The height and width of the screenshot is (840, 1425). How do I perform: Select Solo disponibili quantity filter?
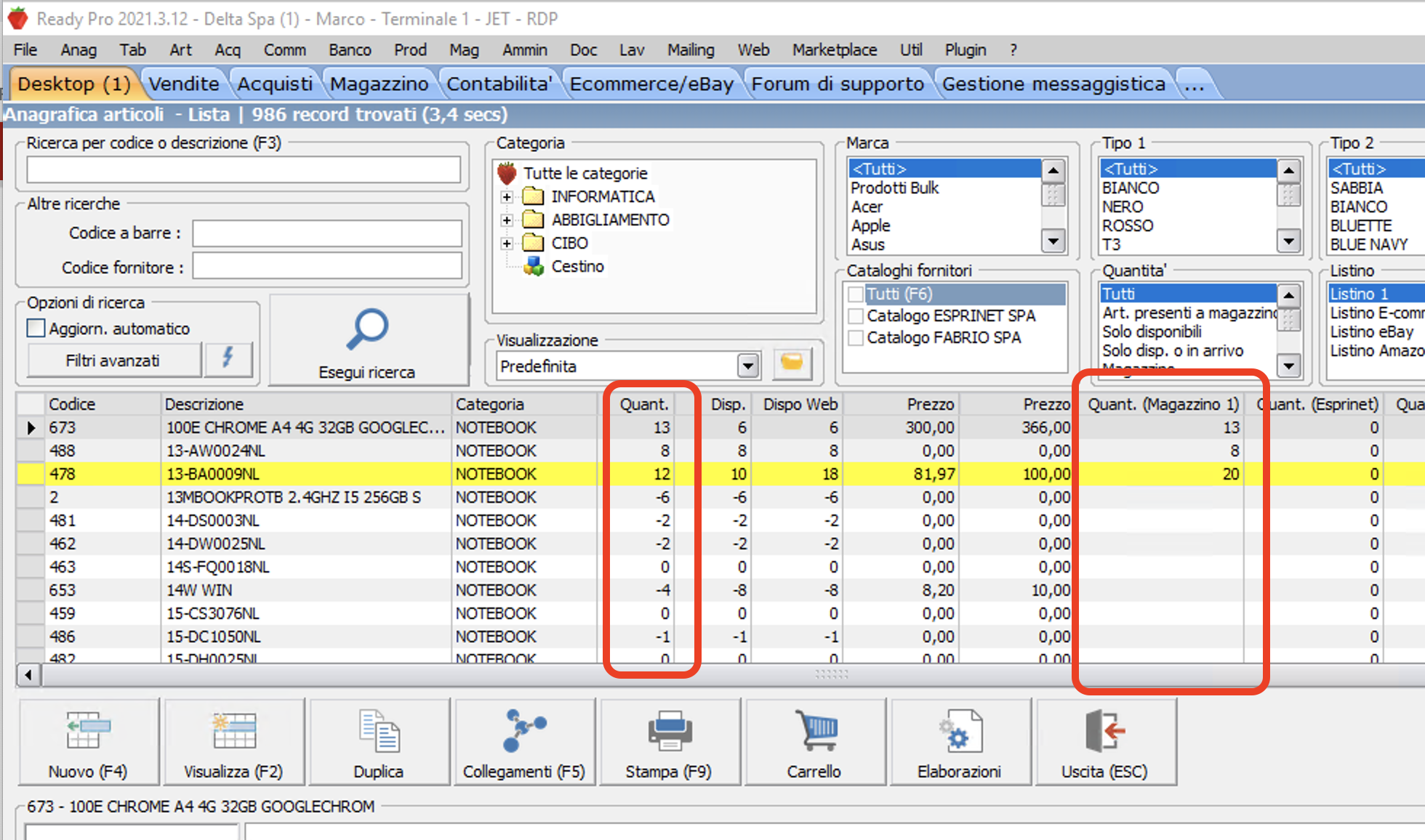click(1152, 332)
